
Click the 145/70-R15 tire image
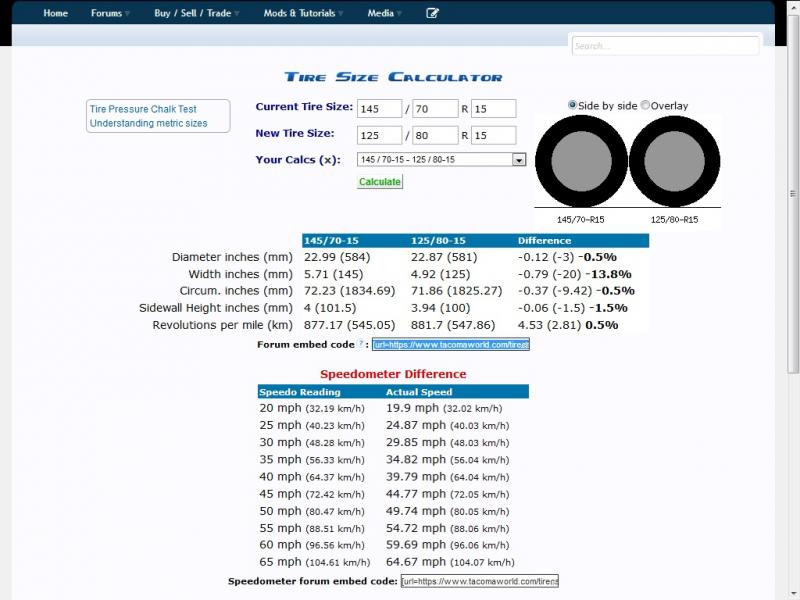pos(581,161)
